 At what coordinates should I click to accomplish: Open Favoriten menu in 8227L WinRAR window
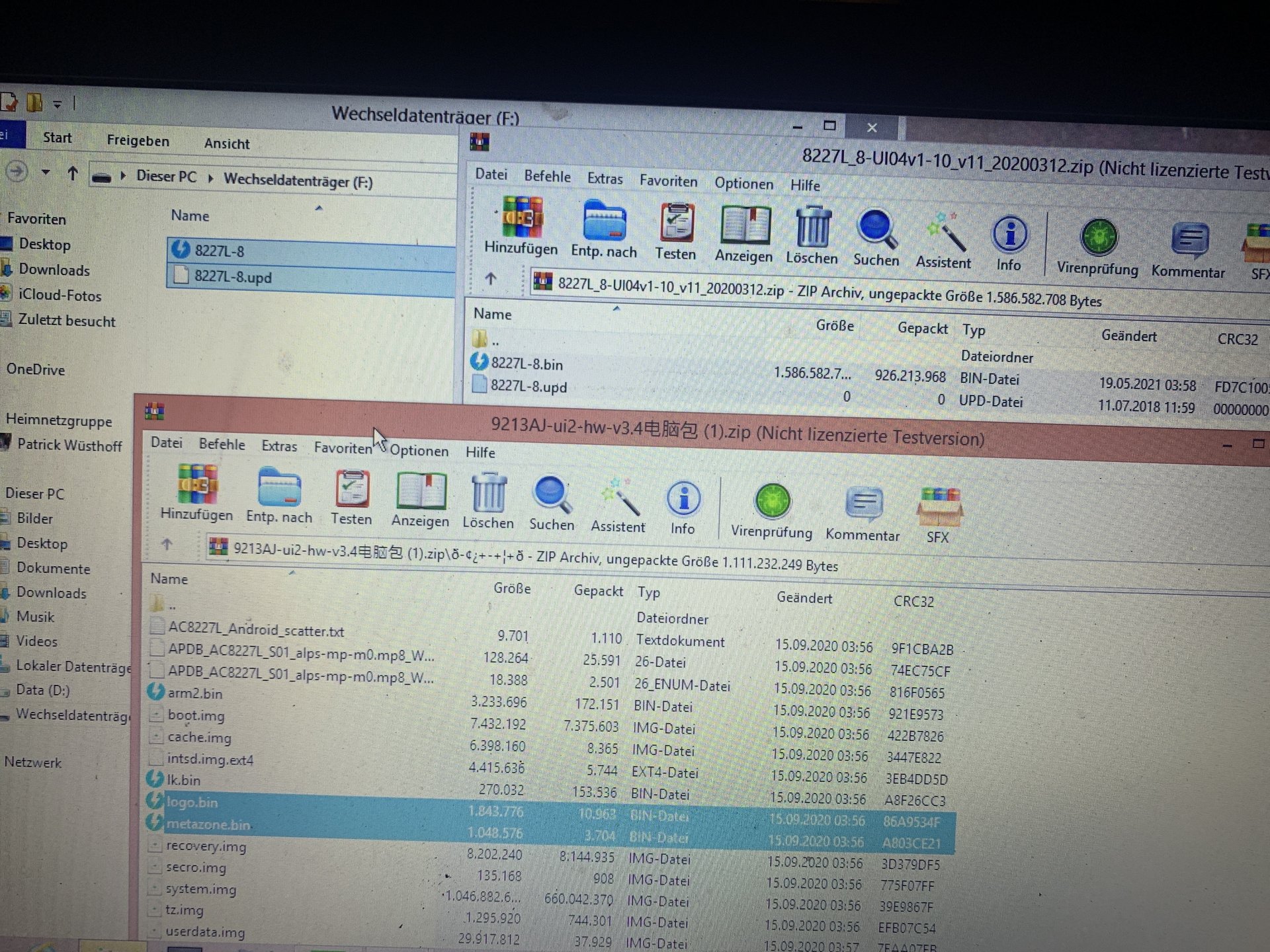pos(669,180)
